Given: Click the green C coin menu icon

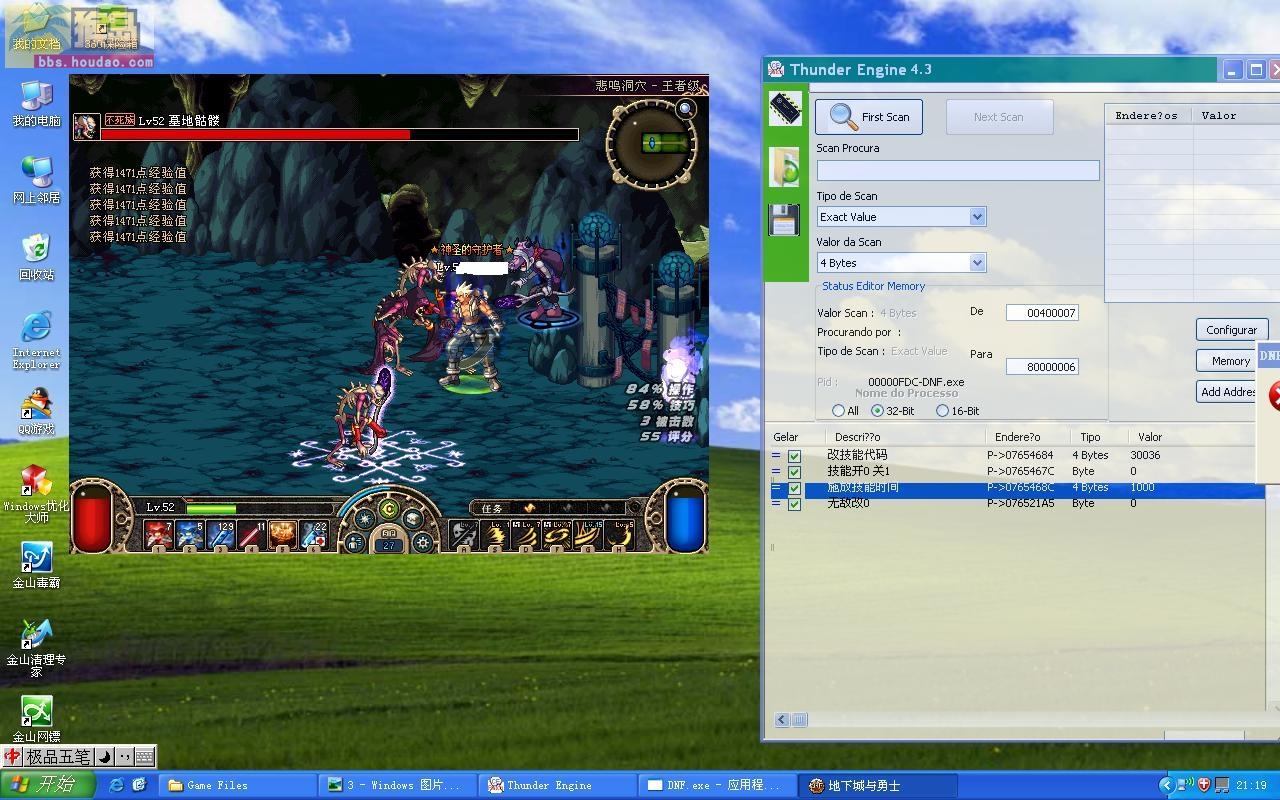Looking at the screenshot, I should [389, 509].
